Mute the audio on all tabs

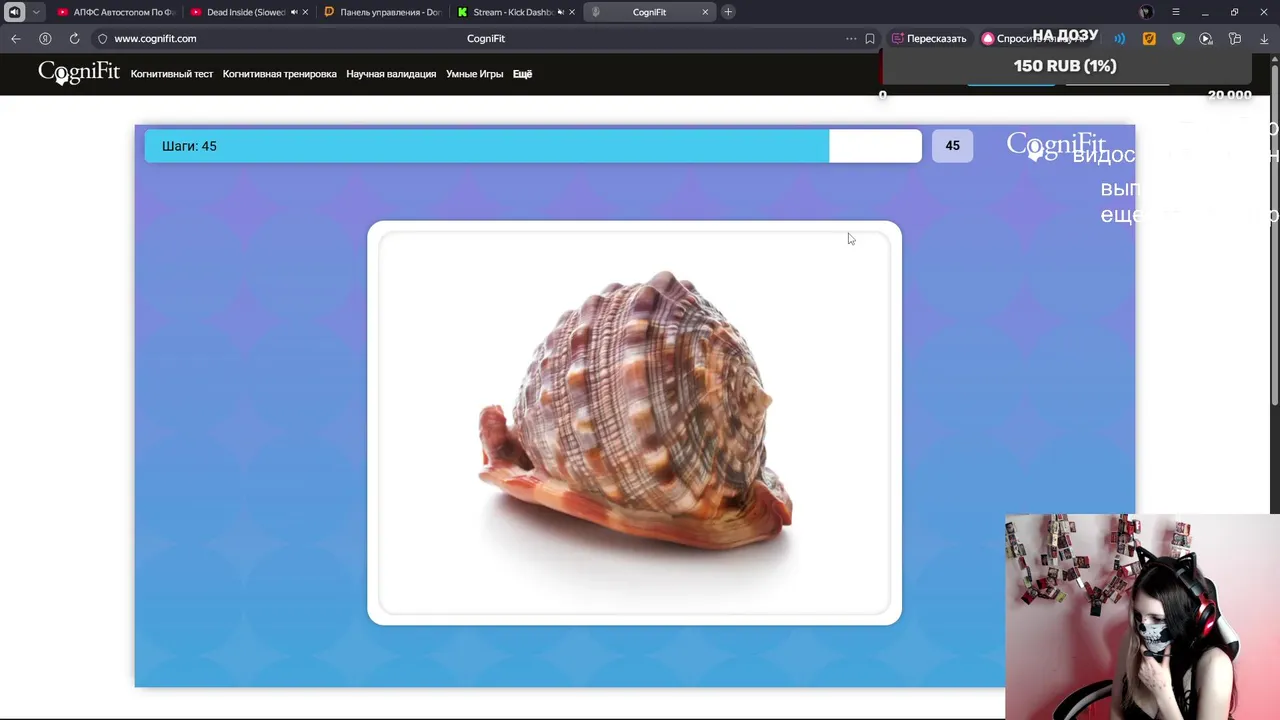coord(15,12)
